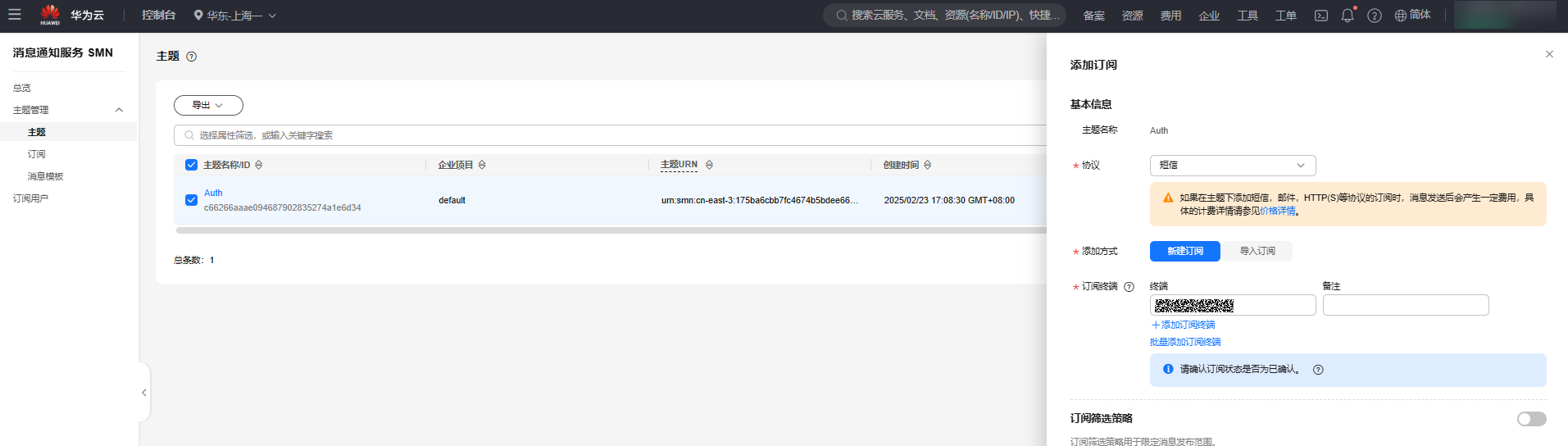Select 导入订阅 add method
The height and width of the screenshot is (446, 1568).
click(x=1257, y=251)
